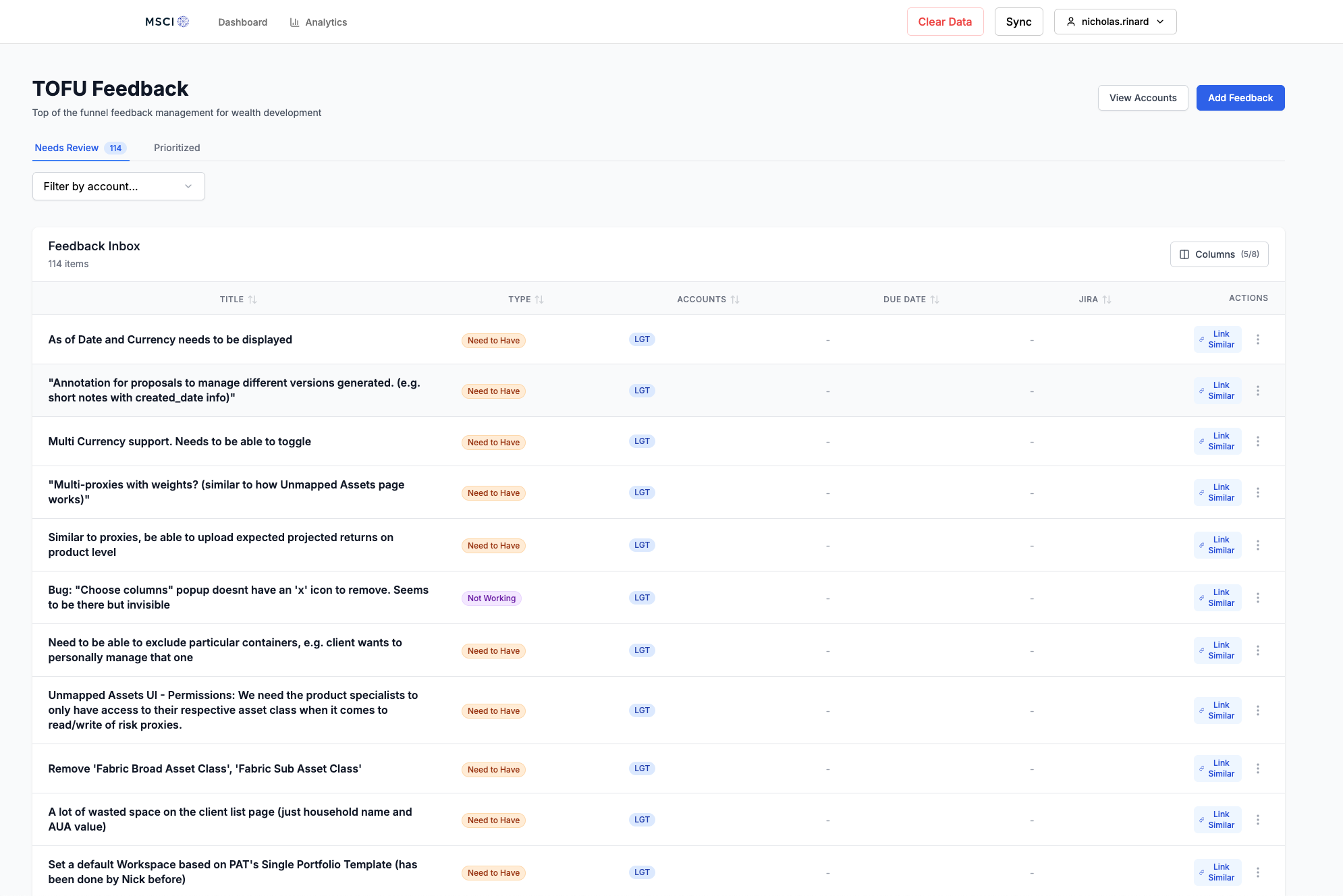Image resolution: width=1343 pixels, height=896 pixels.
Task: Open kebab menu on 'Multi Currency support' row
Action: [1258, 441]
